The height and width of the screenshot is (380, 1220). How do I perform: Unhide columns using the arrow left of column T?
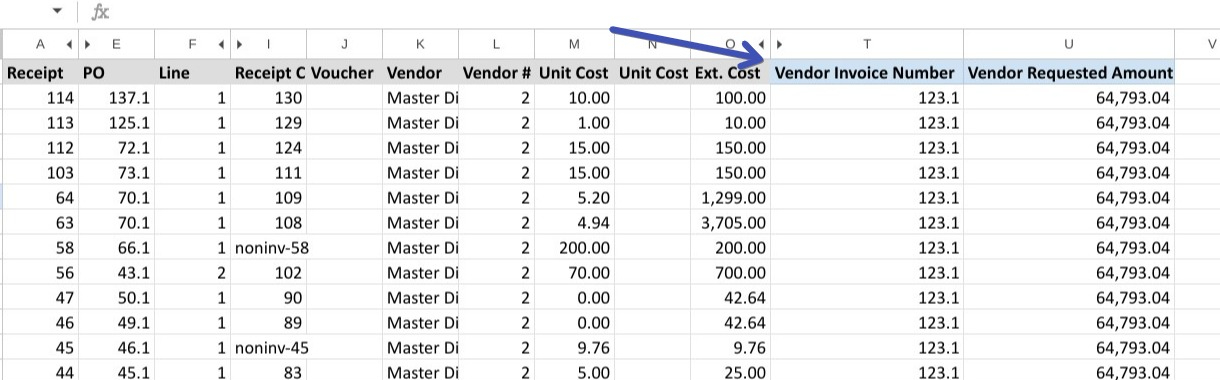[780, 44]
